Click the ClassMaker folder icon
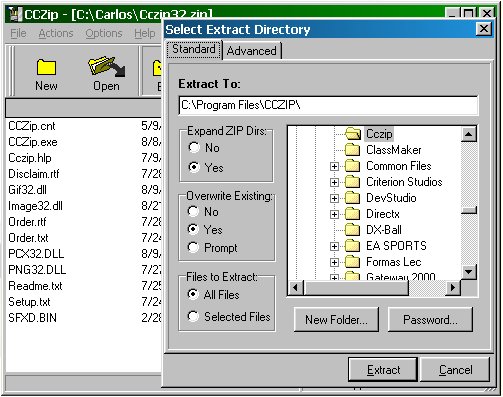 (352, 150)
